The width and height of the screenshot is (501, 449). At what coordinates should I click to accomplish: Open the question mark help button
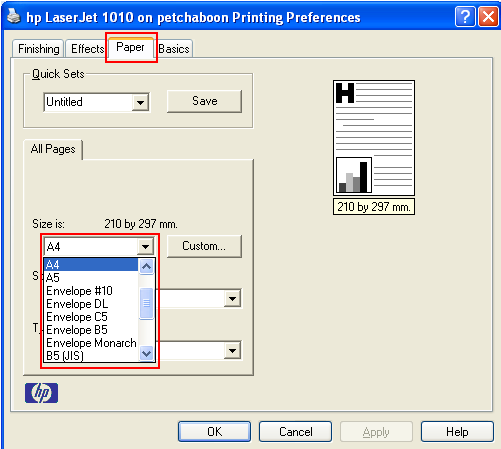465,16
